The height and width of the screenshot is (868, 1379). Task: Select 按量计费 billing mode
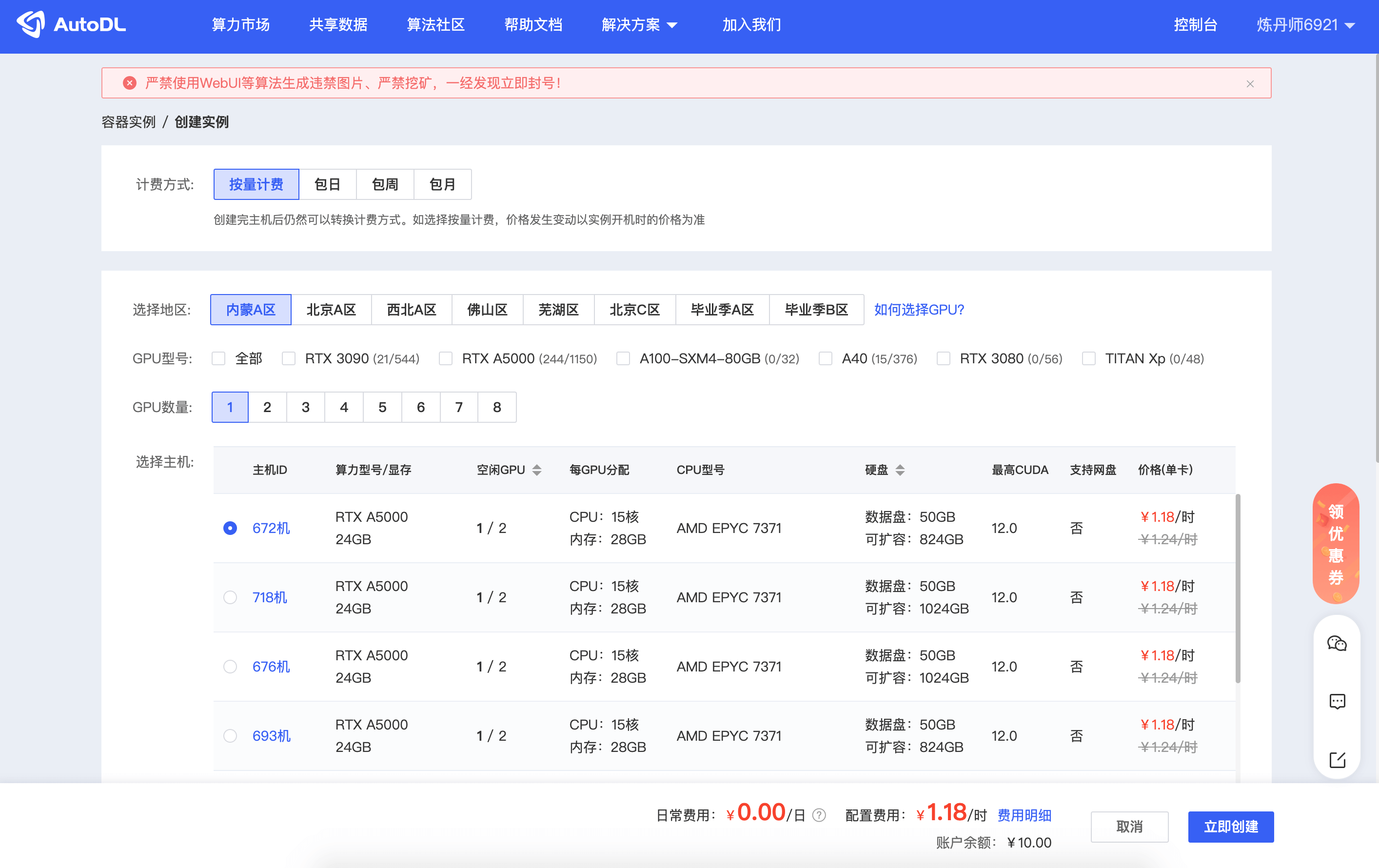(x=256, y=184)
